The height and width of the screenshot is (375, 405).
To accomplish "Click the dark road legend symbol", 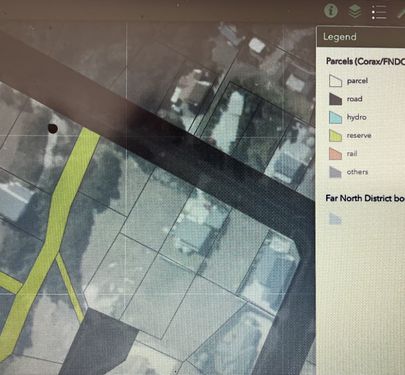I will (x=335, y=99).
